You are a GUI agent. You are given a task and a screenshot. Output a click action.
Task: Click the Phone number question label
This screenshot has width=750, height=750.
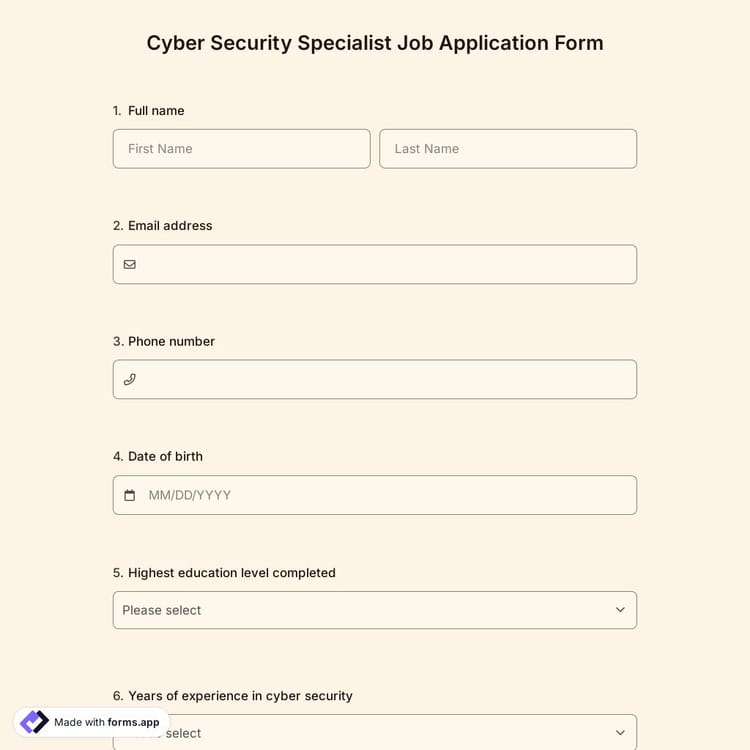coord(170,341)
